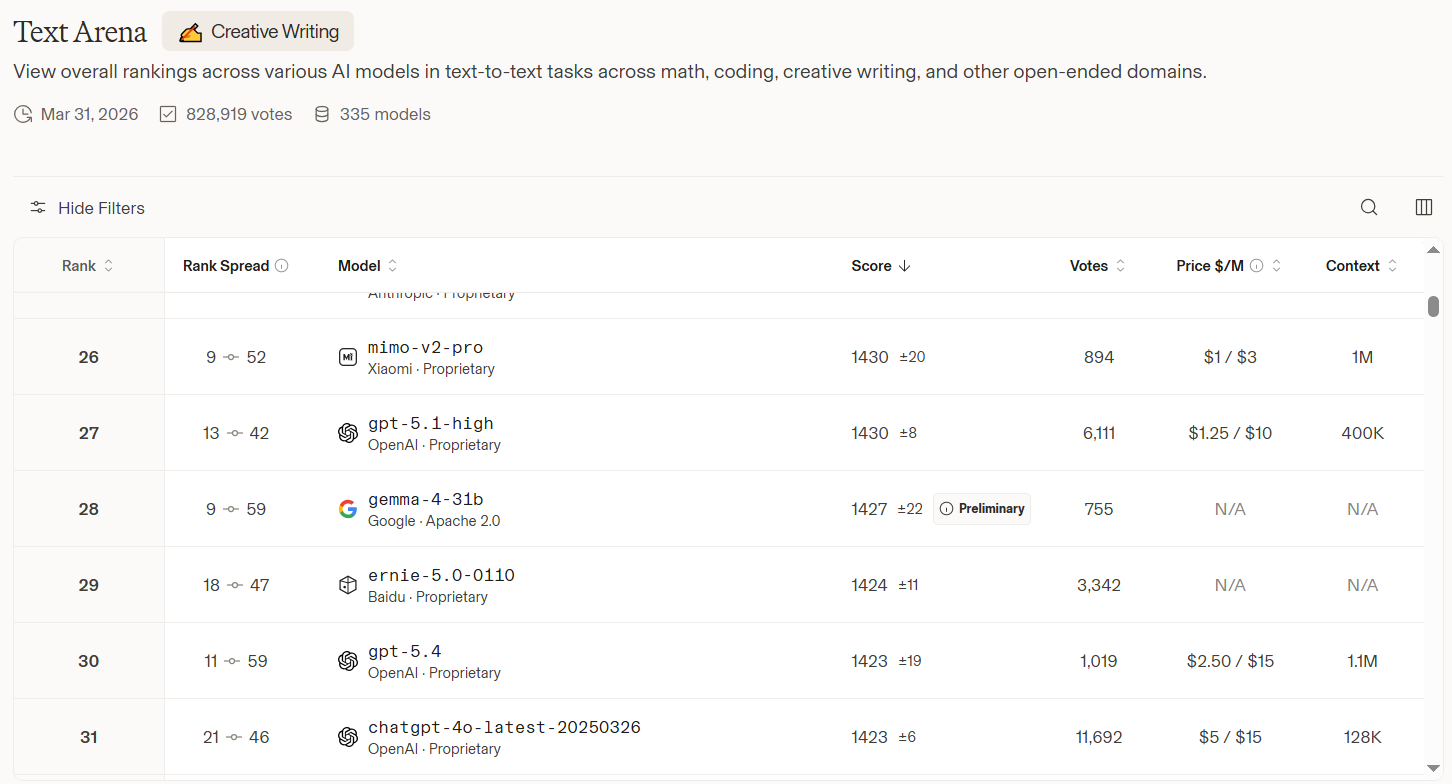Sort table by Price $/M column
This screenshot has height=784, width=1452.
pyautogui.click(x=1276, y=266)
